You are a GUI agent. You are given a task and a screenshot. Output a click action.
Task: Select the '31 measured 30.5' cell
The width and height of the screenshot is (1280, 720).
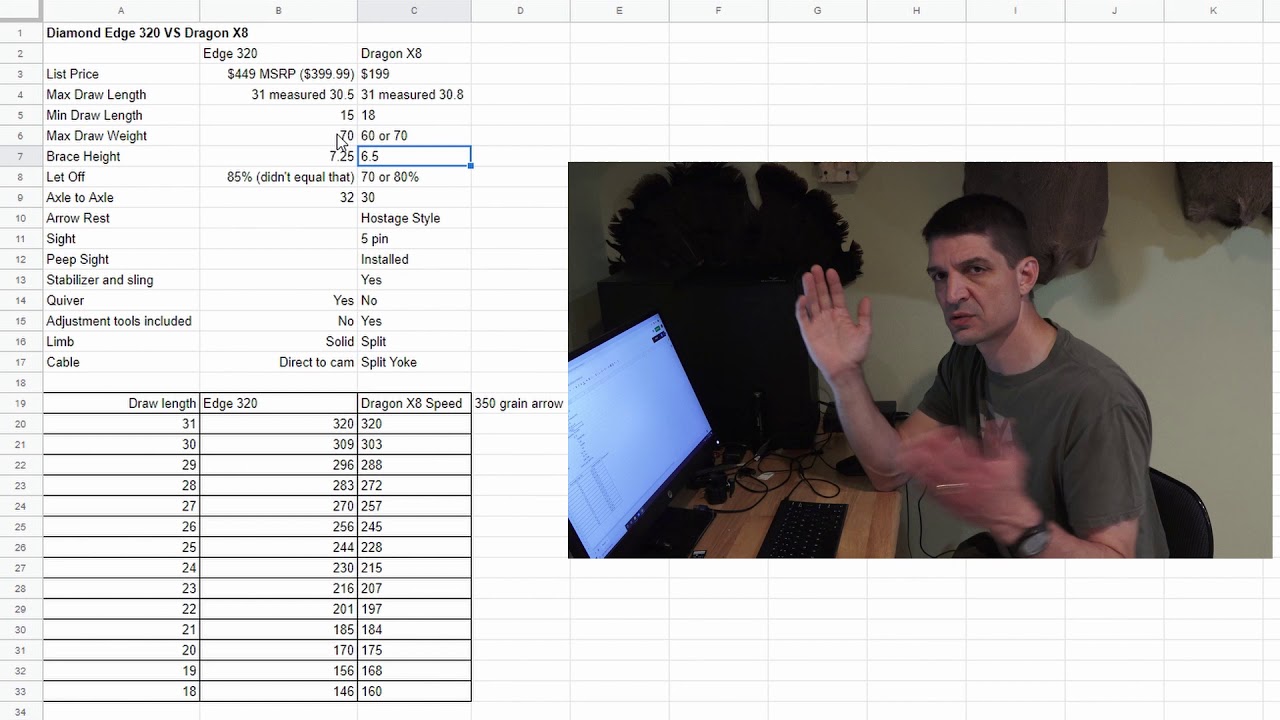click(279, 95)
